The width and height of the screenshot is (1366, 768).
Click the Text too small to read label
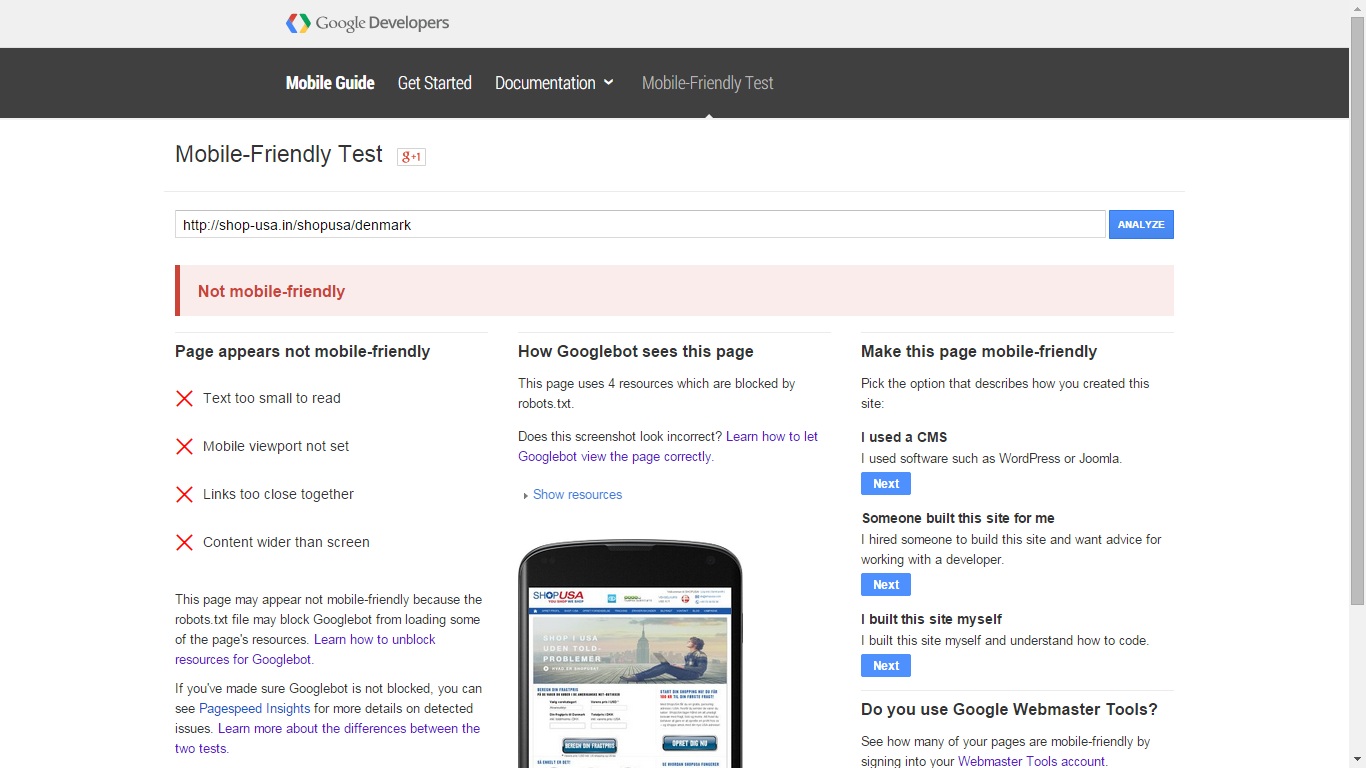coord(272,398)
